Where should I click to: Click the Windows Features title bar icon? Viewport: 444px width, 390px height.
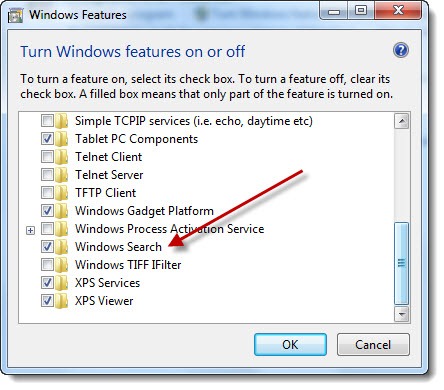[x=15, y=15]
